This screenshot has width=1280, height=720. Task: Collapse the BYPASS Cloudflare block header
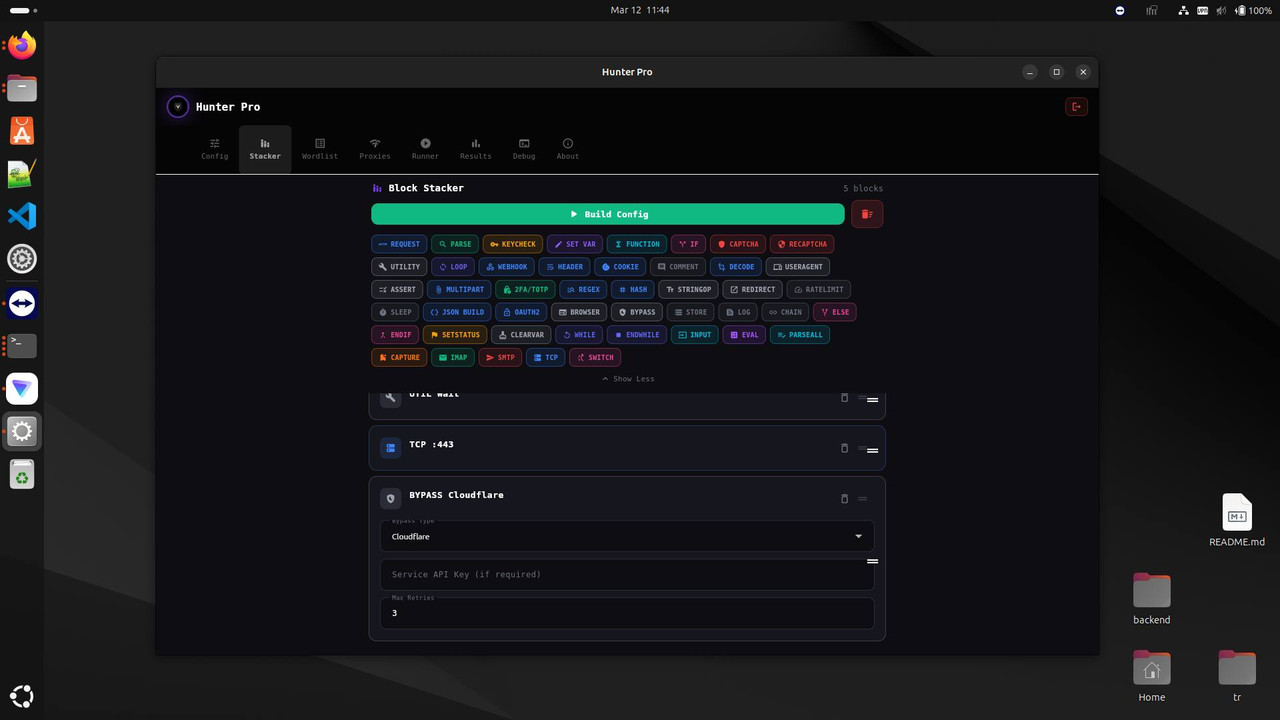pos(627,498)
